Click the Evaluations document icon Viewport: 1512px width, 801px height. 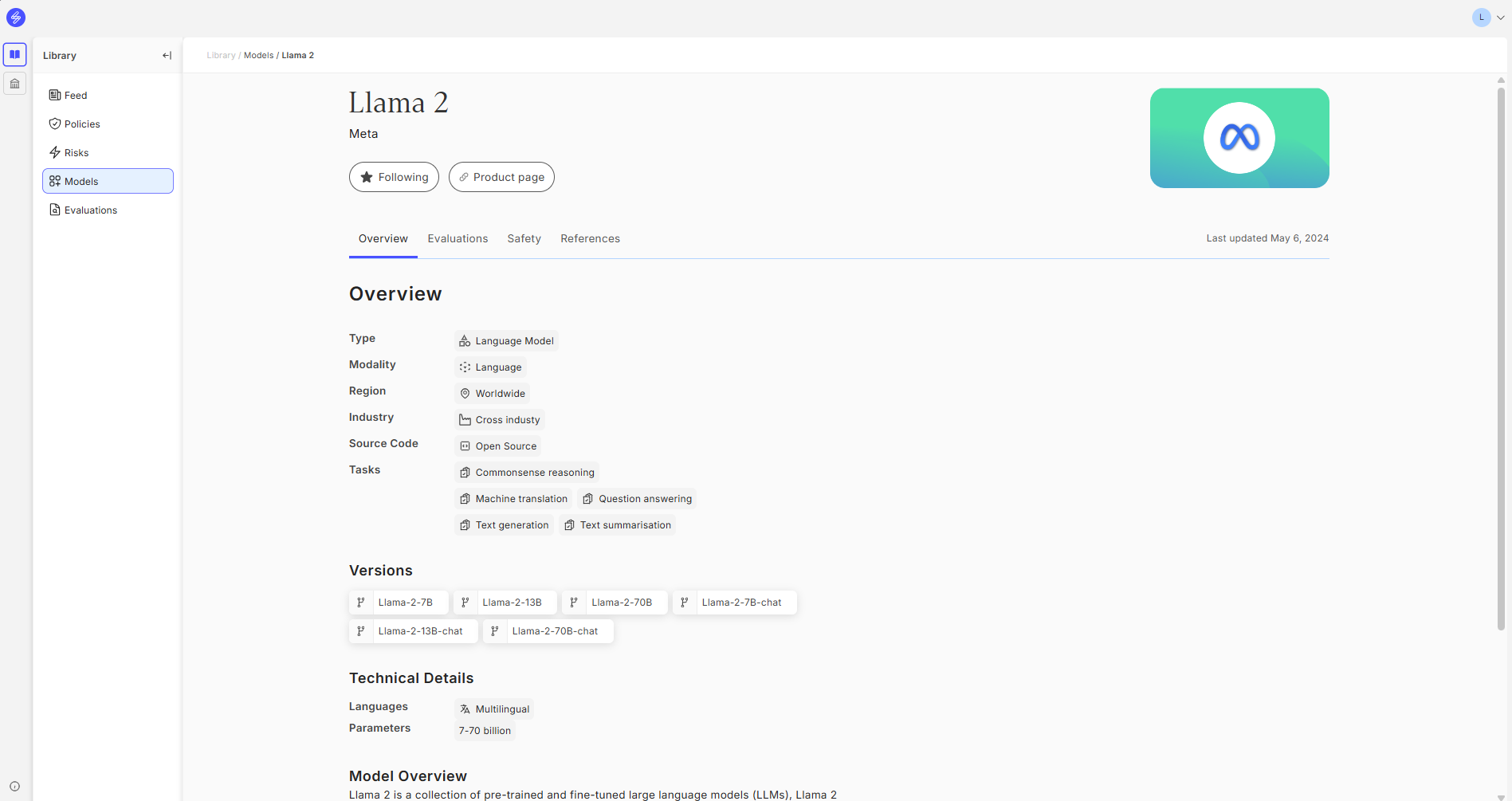[55, 210]
